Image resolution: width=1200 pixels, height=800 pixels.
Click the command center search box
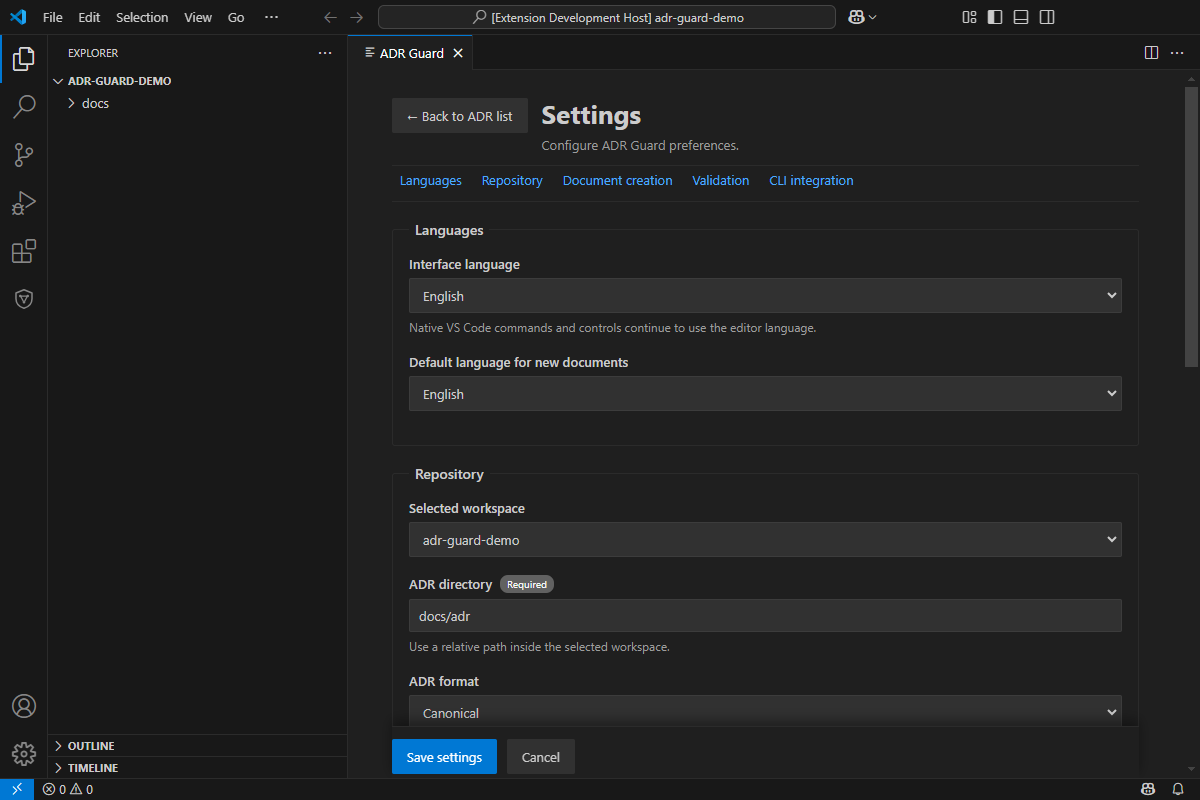(607, 17)
